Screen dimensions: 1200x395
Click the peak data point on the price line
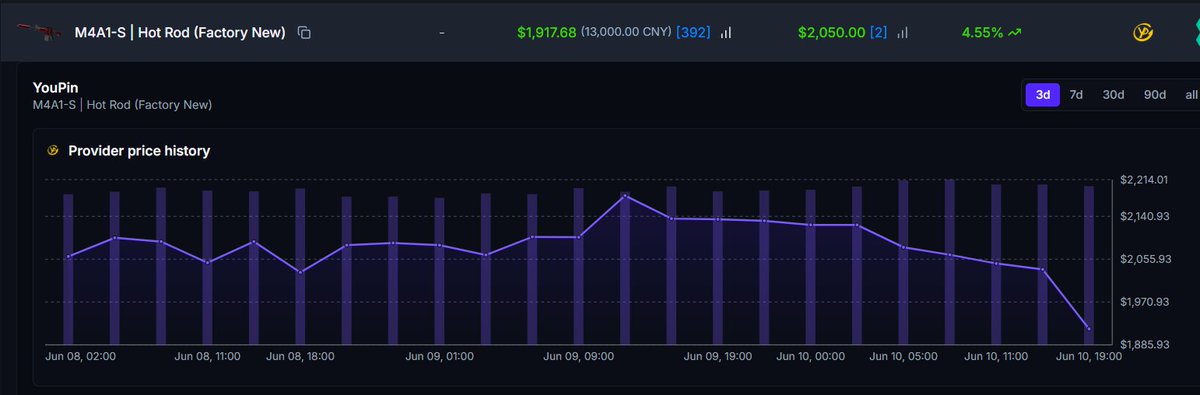click(625, 195)
